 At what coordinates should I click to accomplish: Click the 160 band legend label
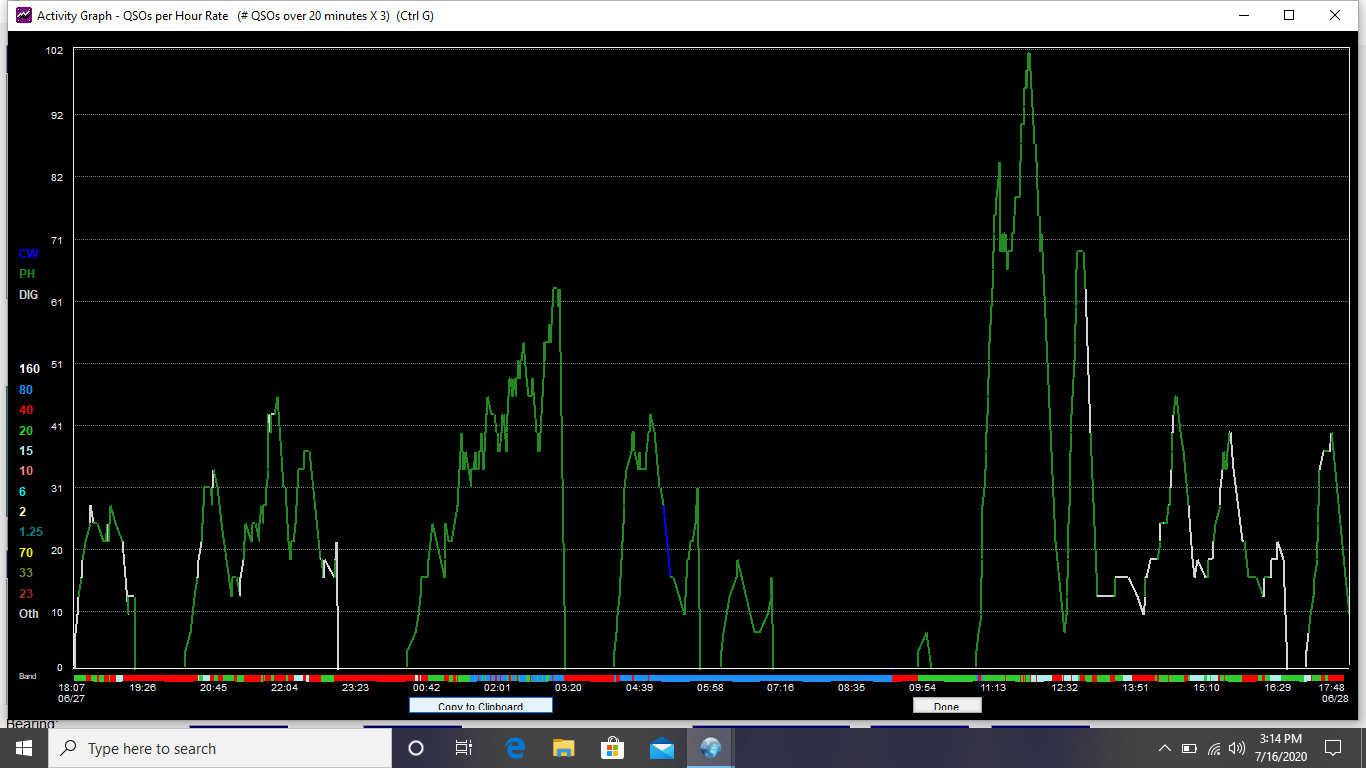click(x=29, y=369)
